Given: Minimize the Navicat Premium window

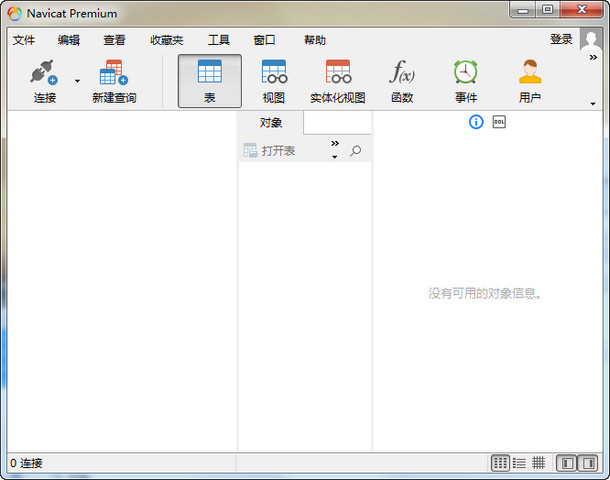Looking at the screenshot, I should click(522, 10).
